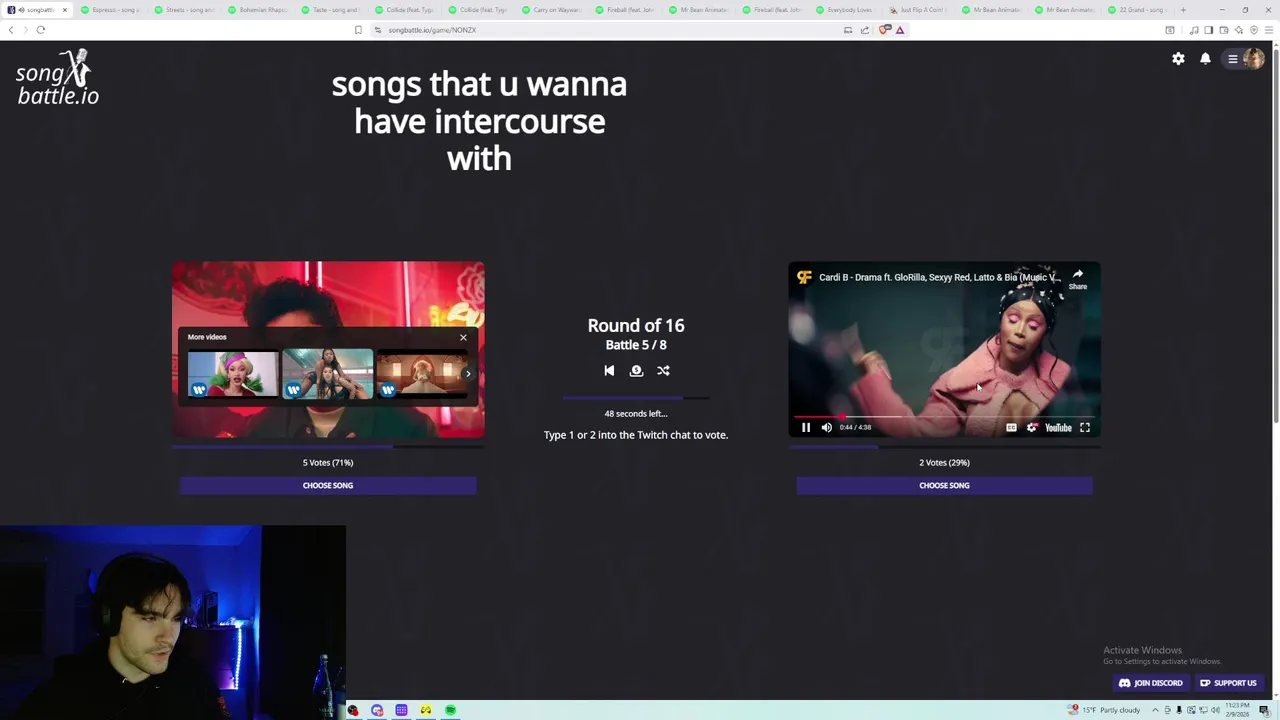This screenshot has width=1280, height=720.
Task: Enter fullscreen on the right video
Action: pyautogui.click(x=1085, y=427)
